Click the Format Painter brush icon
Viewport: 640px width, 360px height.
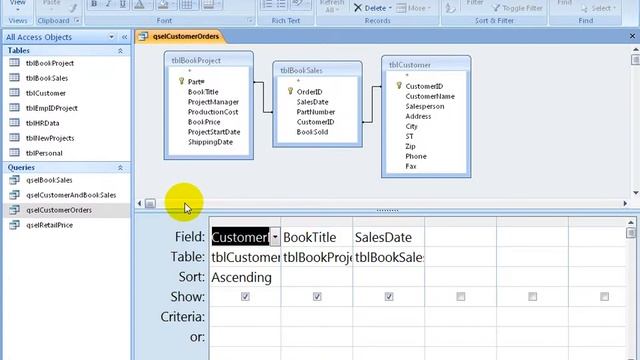(73, 7)
